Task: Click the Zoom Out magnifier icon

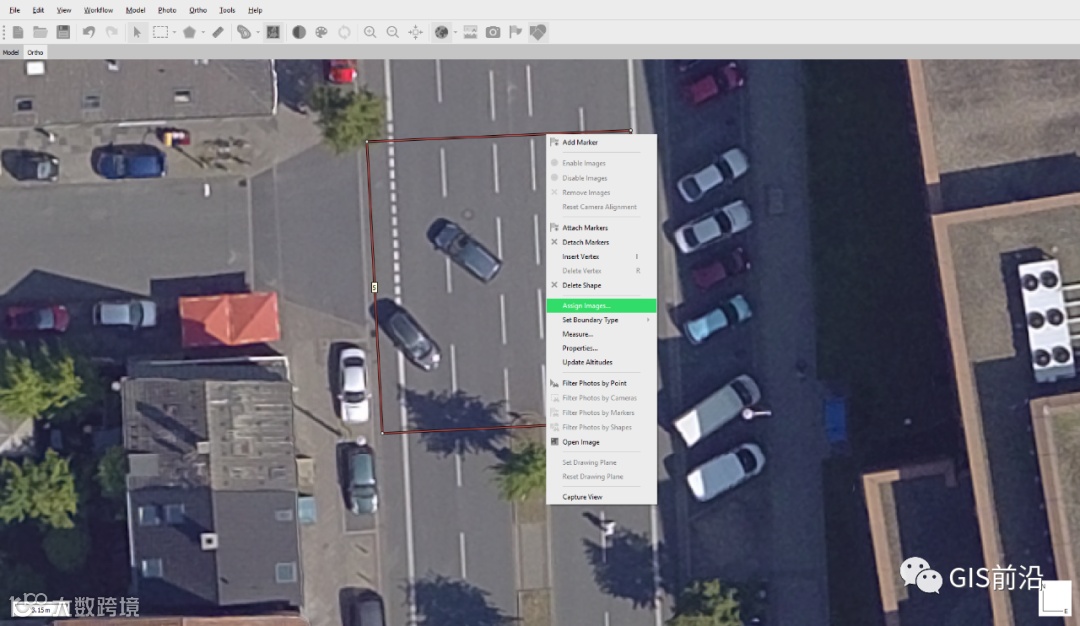Action: (393, 32)
